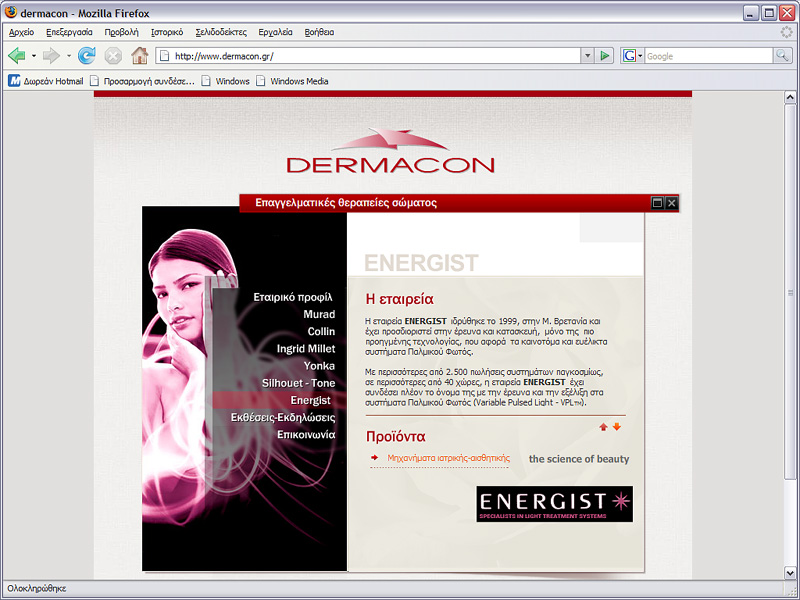Click the vertical scrollbar up arrow
Screen dimensions: 800x600
(x=790, y=97)
